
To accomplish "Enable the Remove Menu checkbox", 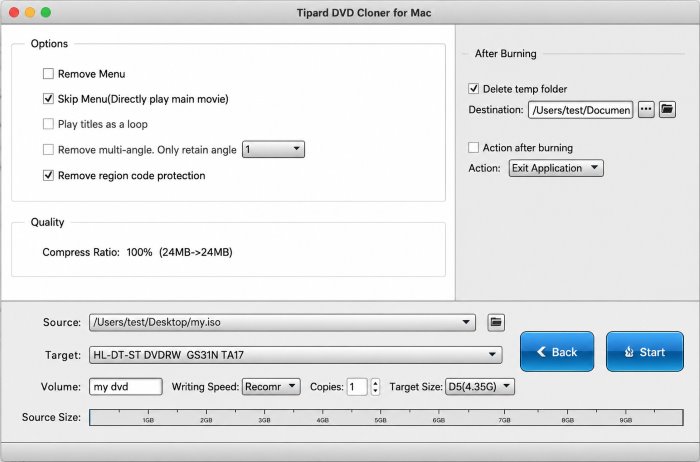I will (48, 74).
